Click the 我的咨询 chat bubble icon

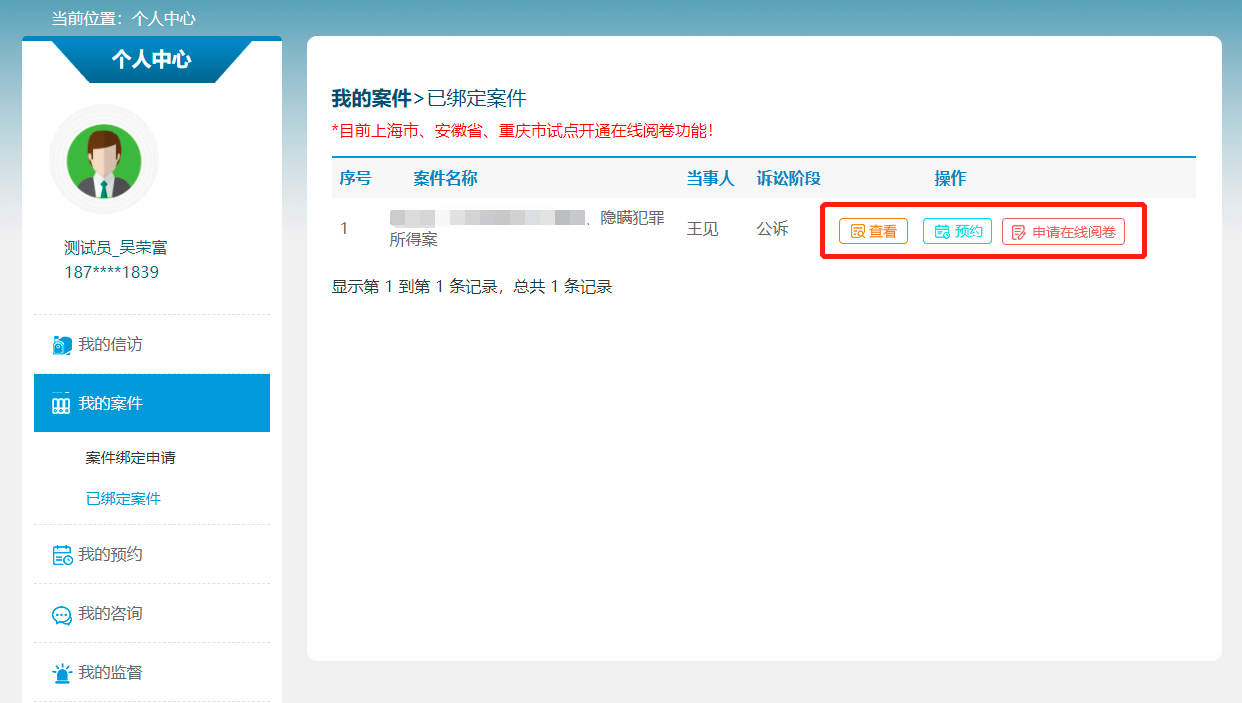pos(62,614)
